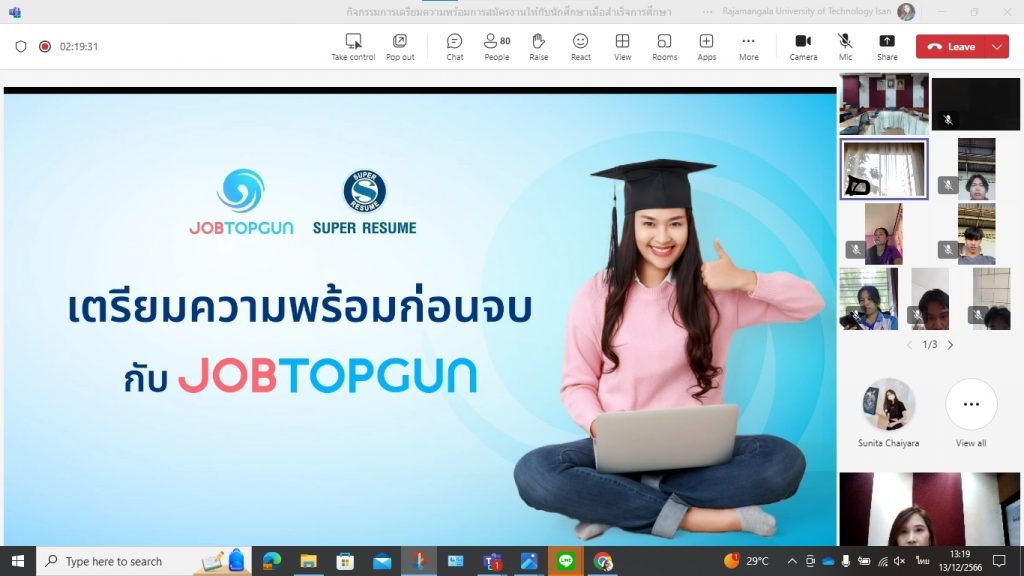Screen dimensions: 1024x576
Task: Select Sunita Chaiyara's avatar
Action: pyautogui.click(x=887, y=404)
